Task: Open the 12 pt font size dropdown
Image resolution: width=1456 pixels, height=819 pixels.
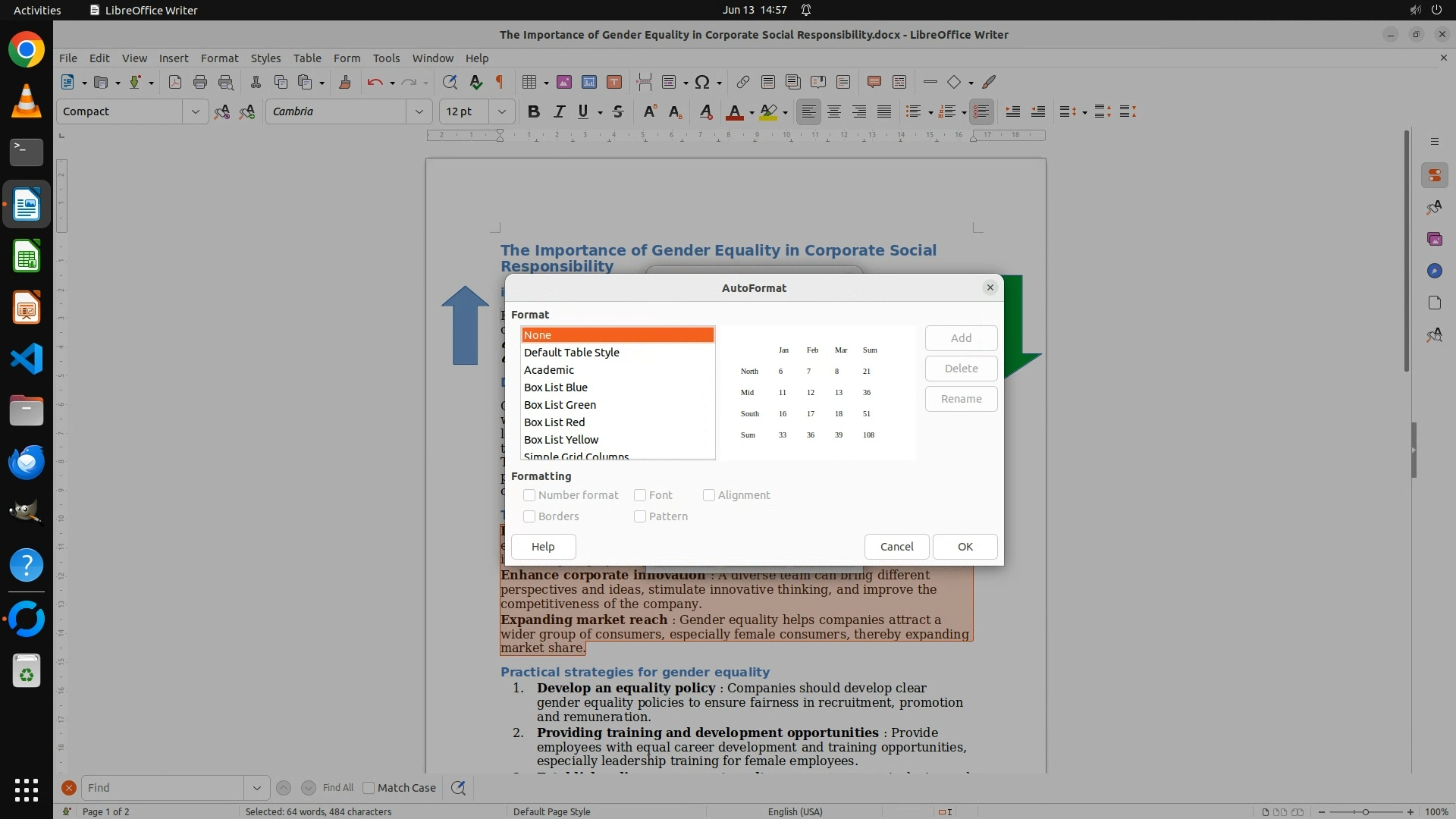Action: click(x=501, y=111)
